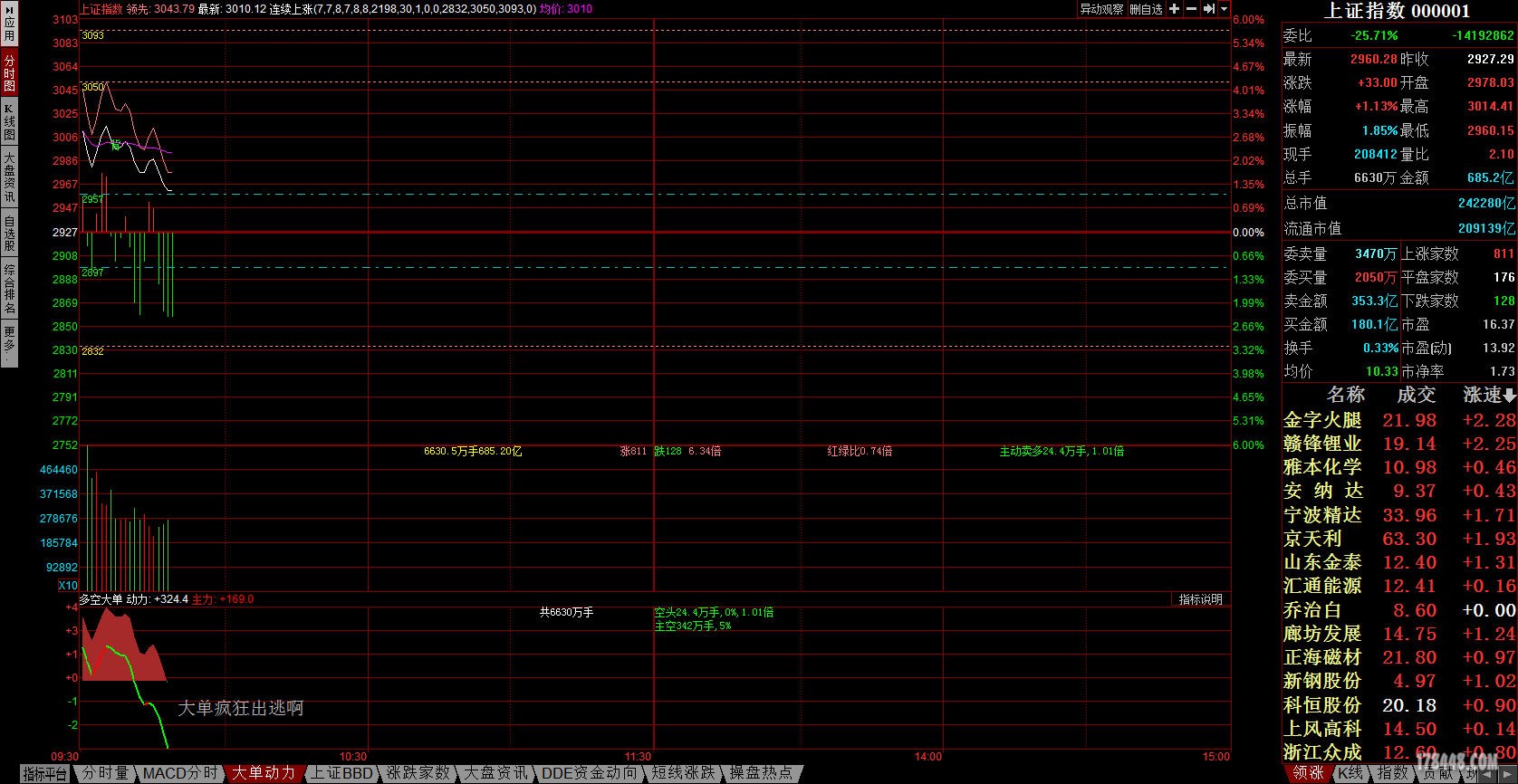Open 综合排名 in the left sidebar

9,288
